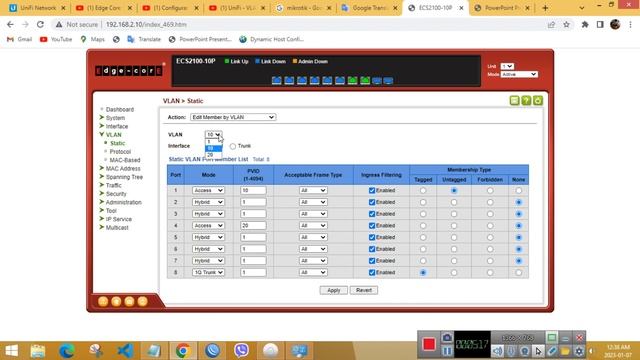Open File Explorer from the taskbar

pyautogui.click(x=38, y=351)
